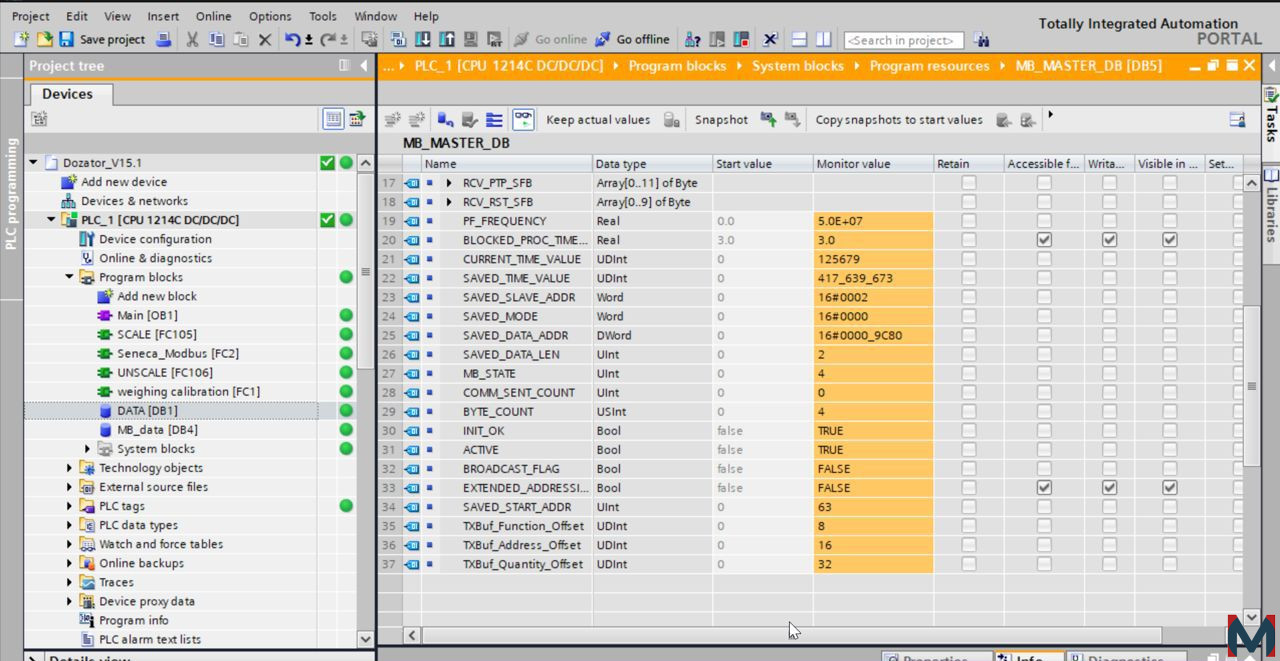The width and height of the screenshot is (1280, 661).
Task: Open the Edit menu
Action: [76, 16]
